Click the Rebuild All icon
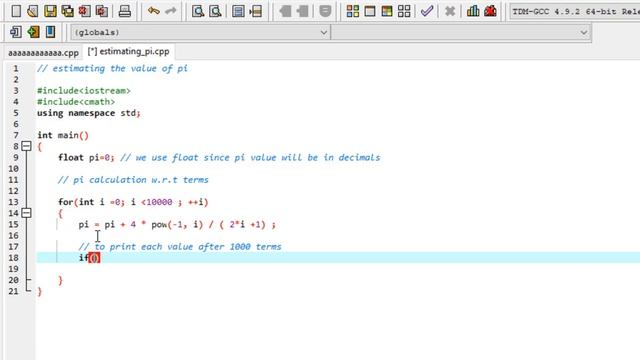 (404, 11)
